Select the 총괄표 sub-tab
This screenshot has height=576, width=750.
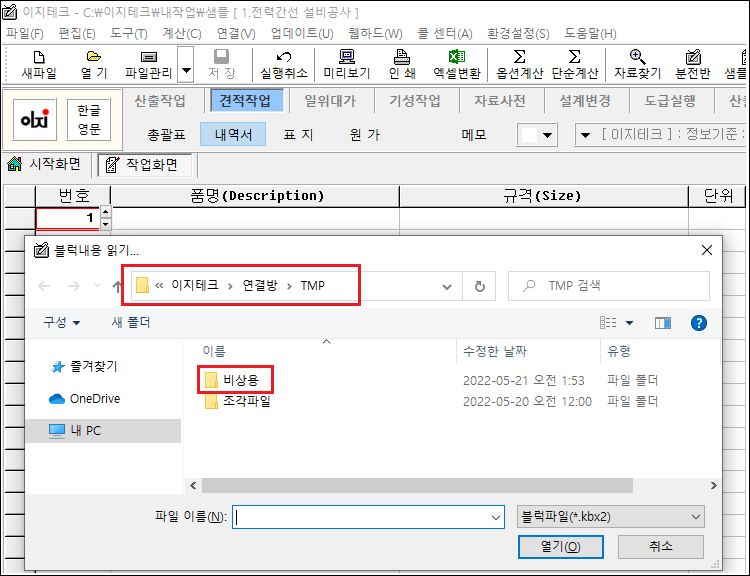click(166, 134)
